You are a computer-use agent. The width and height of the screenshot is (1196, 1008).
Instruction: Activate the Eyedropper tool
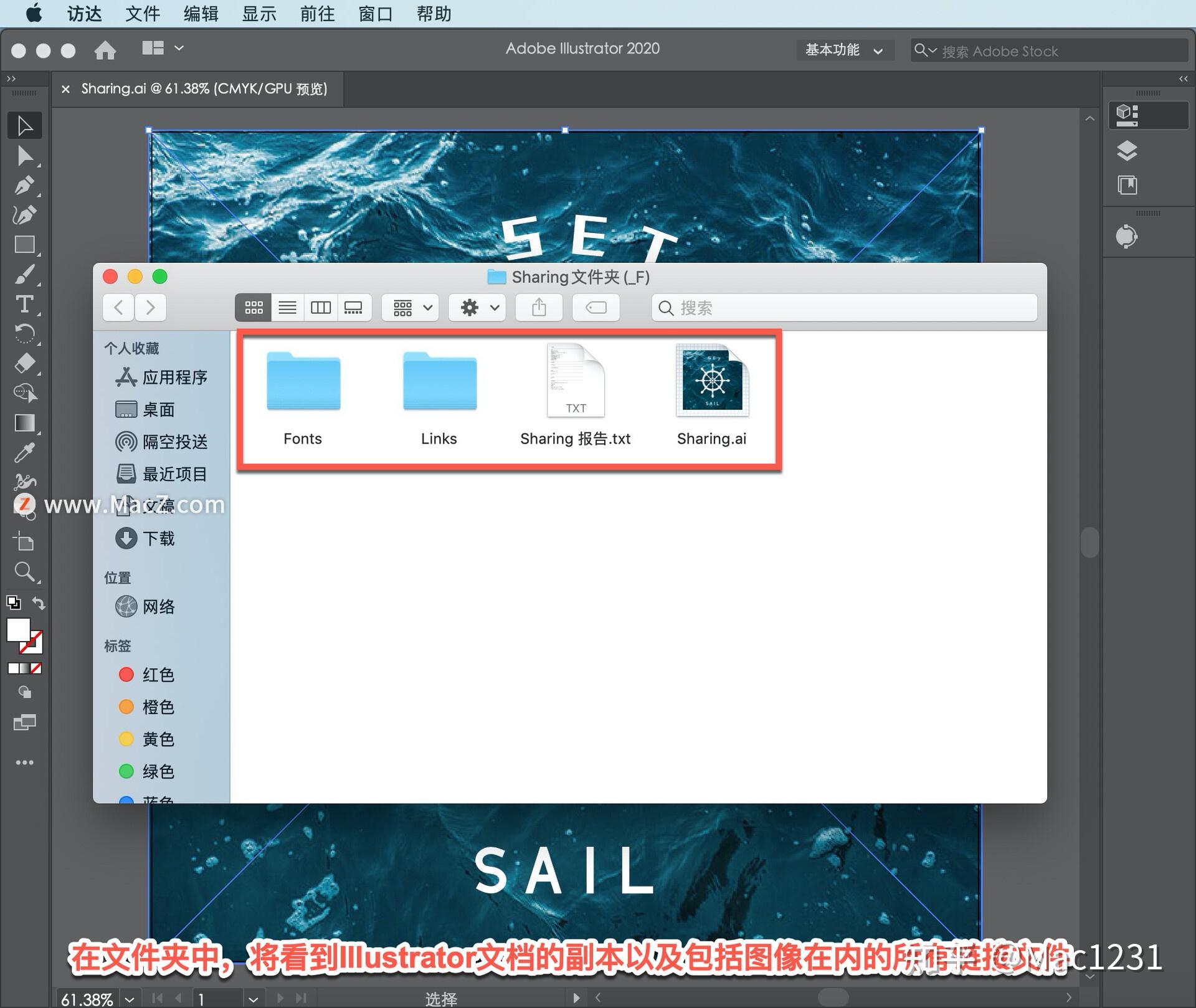[25, 453]
